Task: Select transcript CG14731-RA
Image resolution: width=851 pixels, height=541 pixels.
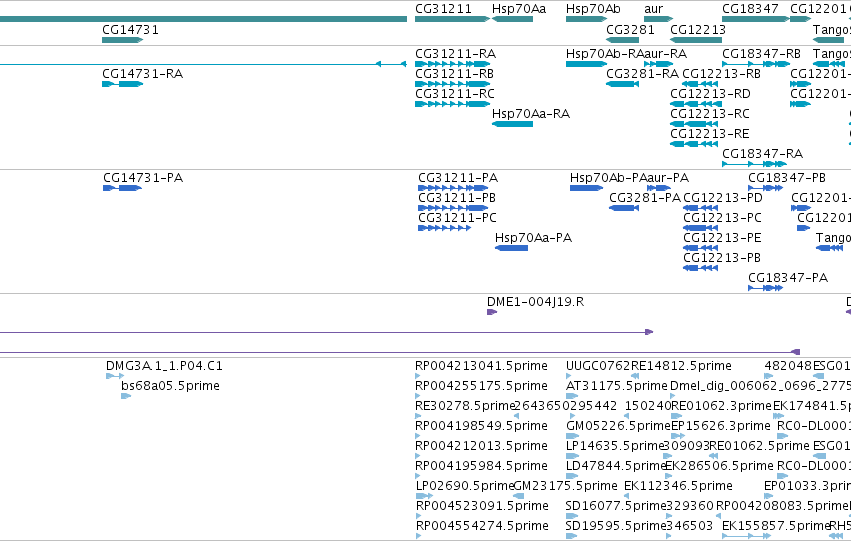Action: (123, 84)
